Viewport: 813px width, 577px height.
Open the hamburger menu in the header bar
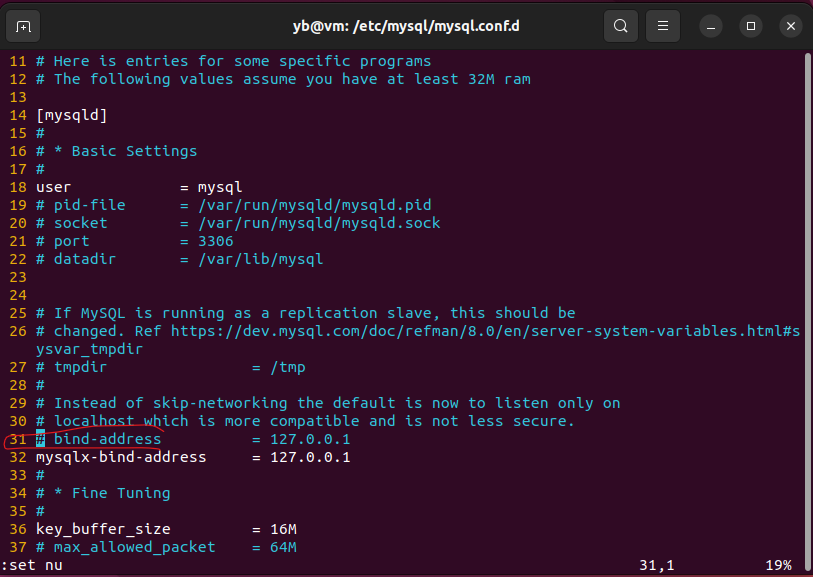click(663, 26)
